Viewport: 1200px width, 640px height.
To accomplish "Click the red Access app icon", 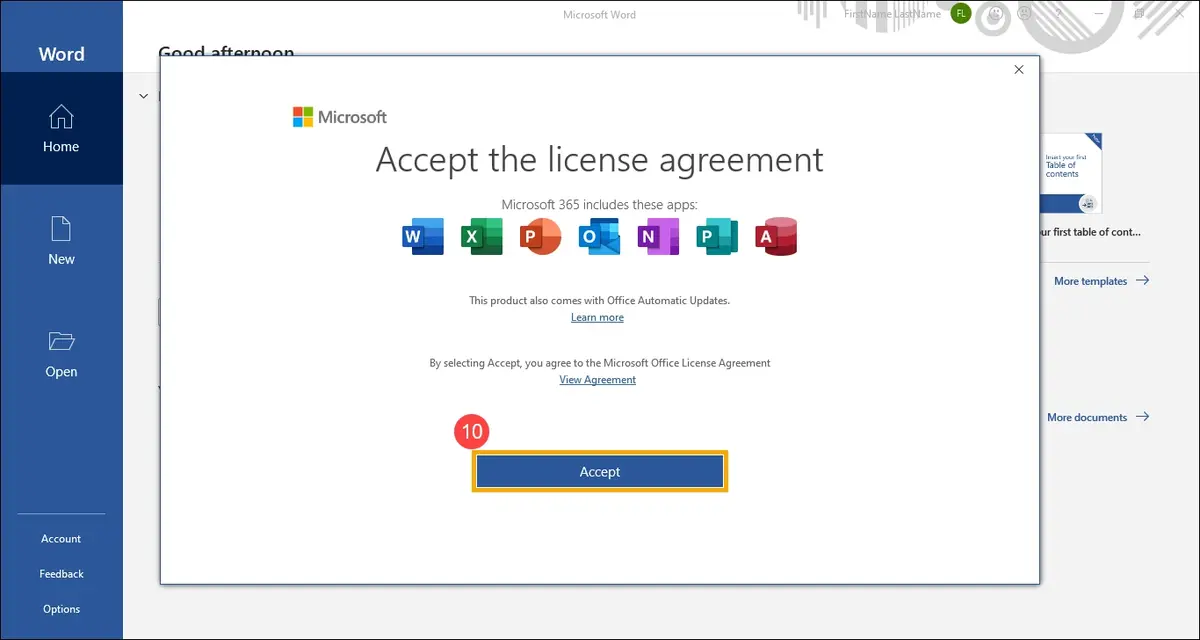I will click(x=775, y=237).
